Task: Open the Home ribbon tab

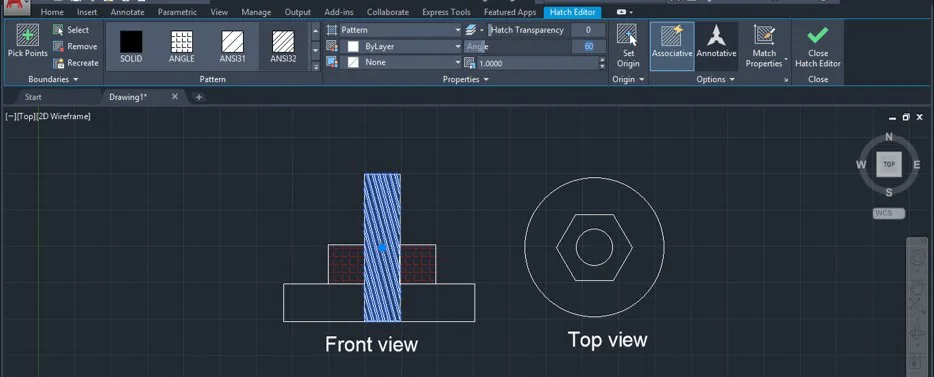Action: pyautogui.click(x=52, y=12)
